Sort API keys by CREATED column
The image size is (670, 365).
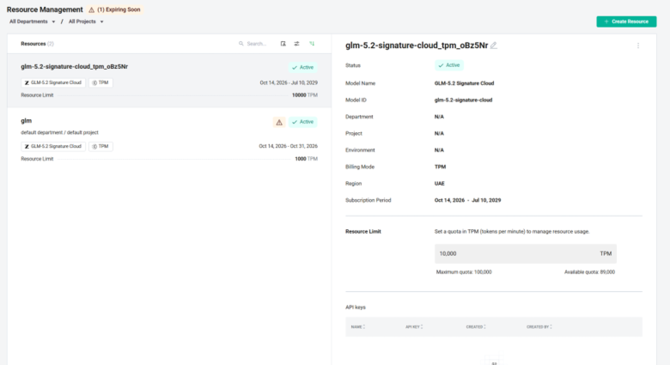pos(476,327)
